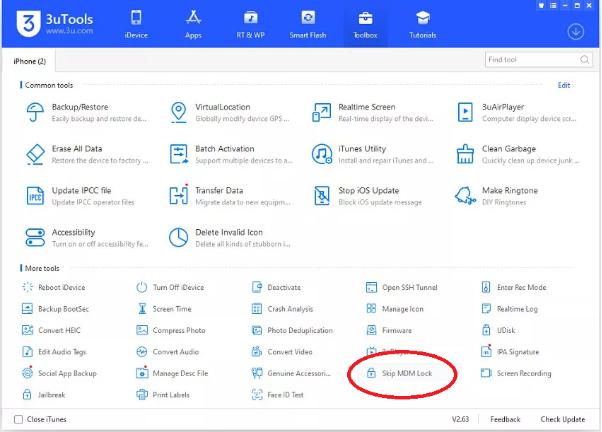Open the Delete Invalid Icon tool
The width and height of the screenshot is (602, 432).
(230, 238)
